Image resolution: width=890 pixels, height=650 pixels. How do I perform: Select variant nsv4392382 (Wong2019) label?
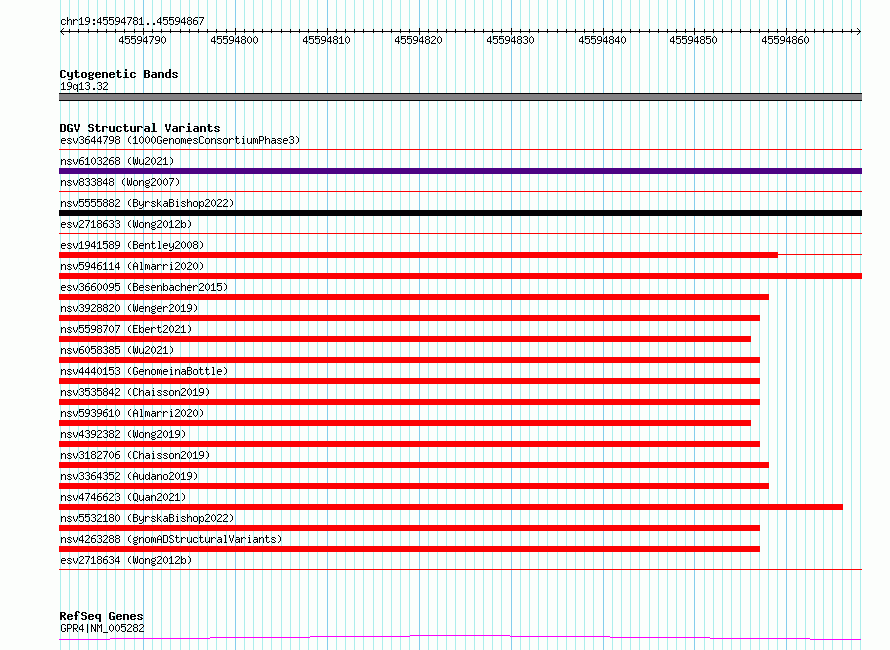point(123,434)
